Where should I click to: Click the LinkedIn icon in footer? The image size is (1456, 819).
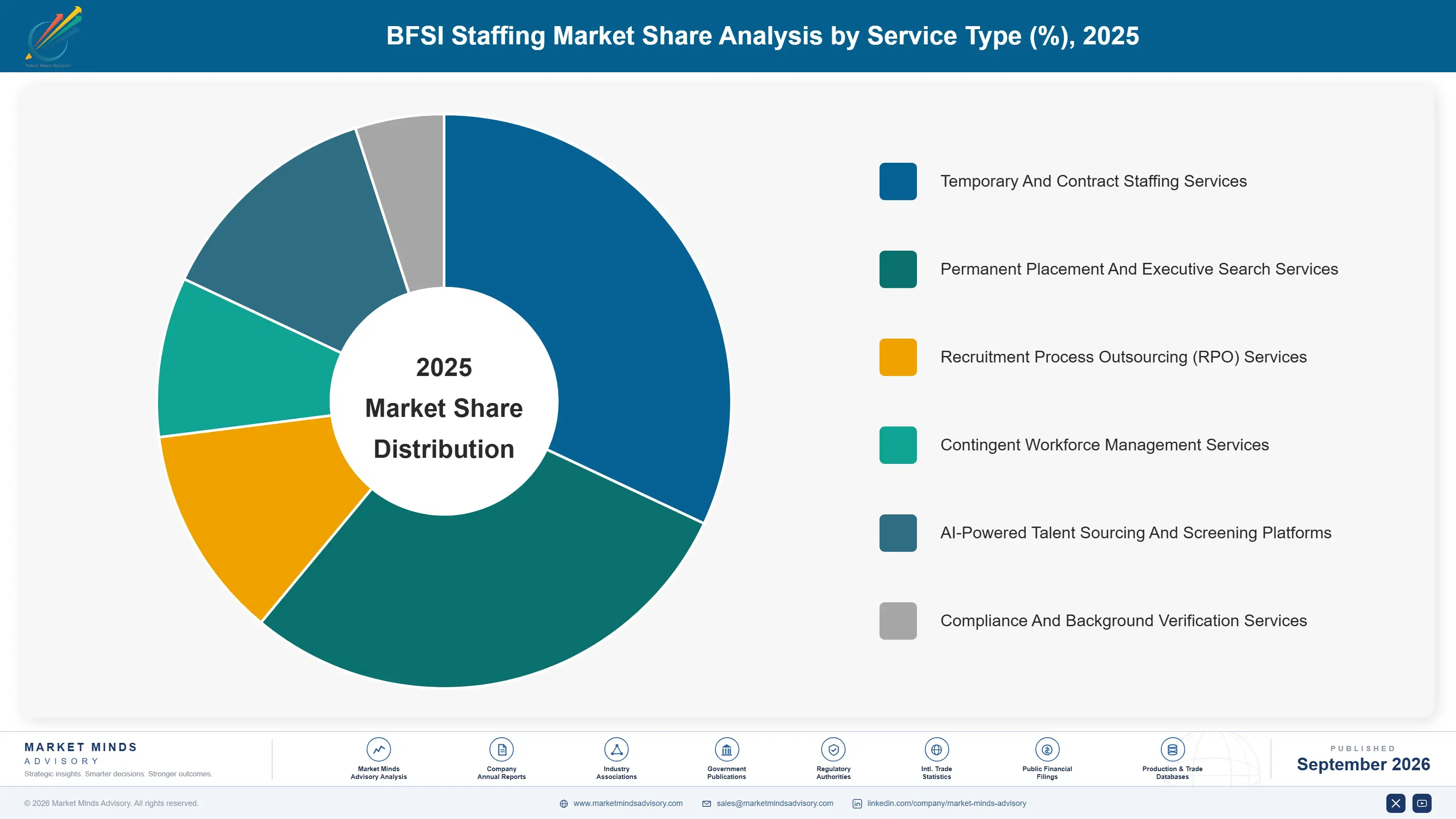point(857,804)
